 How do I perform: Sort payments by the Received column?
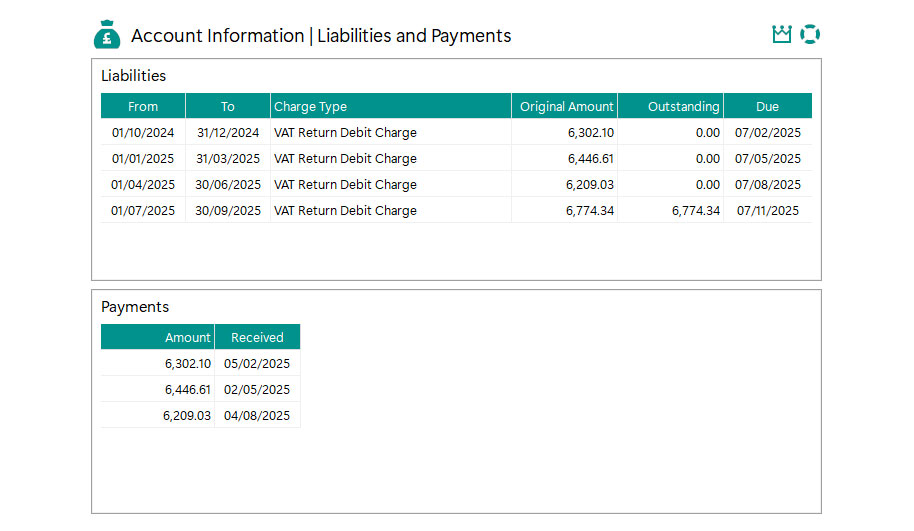point(257,338)
